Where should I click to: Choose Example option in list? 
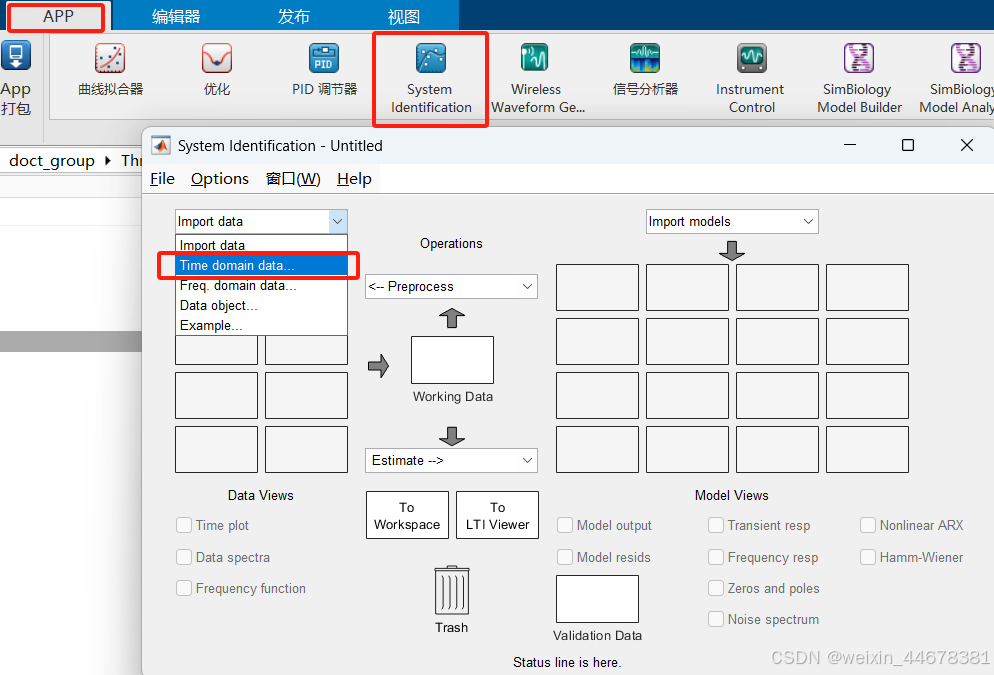click(x=262, y=326)
